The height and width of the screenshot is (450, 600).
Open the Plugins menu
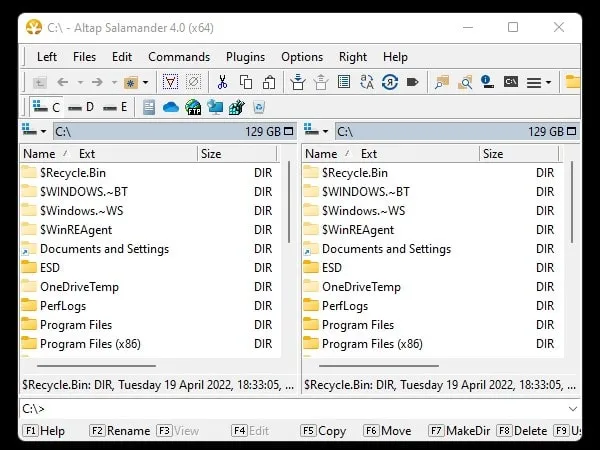(x=245, y=57)
